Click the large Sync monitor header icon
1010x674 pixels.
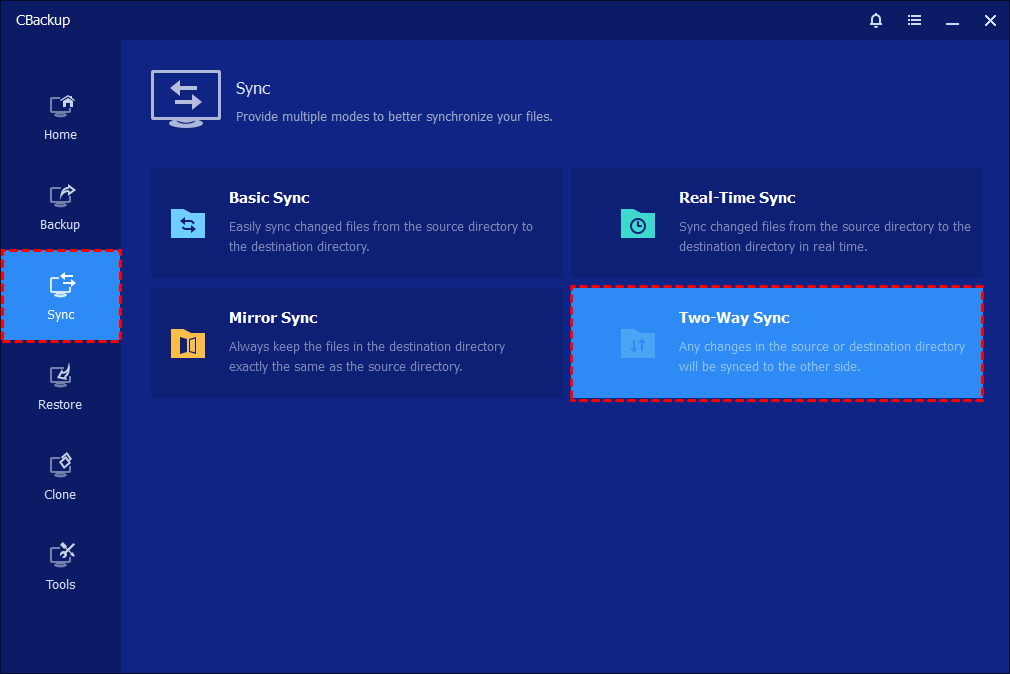(x=186, y=99)
